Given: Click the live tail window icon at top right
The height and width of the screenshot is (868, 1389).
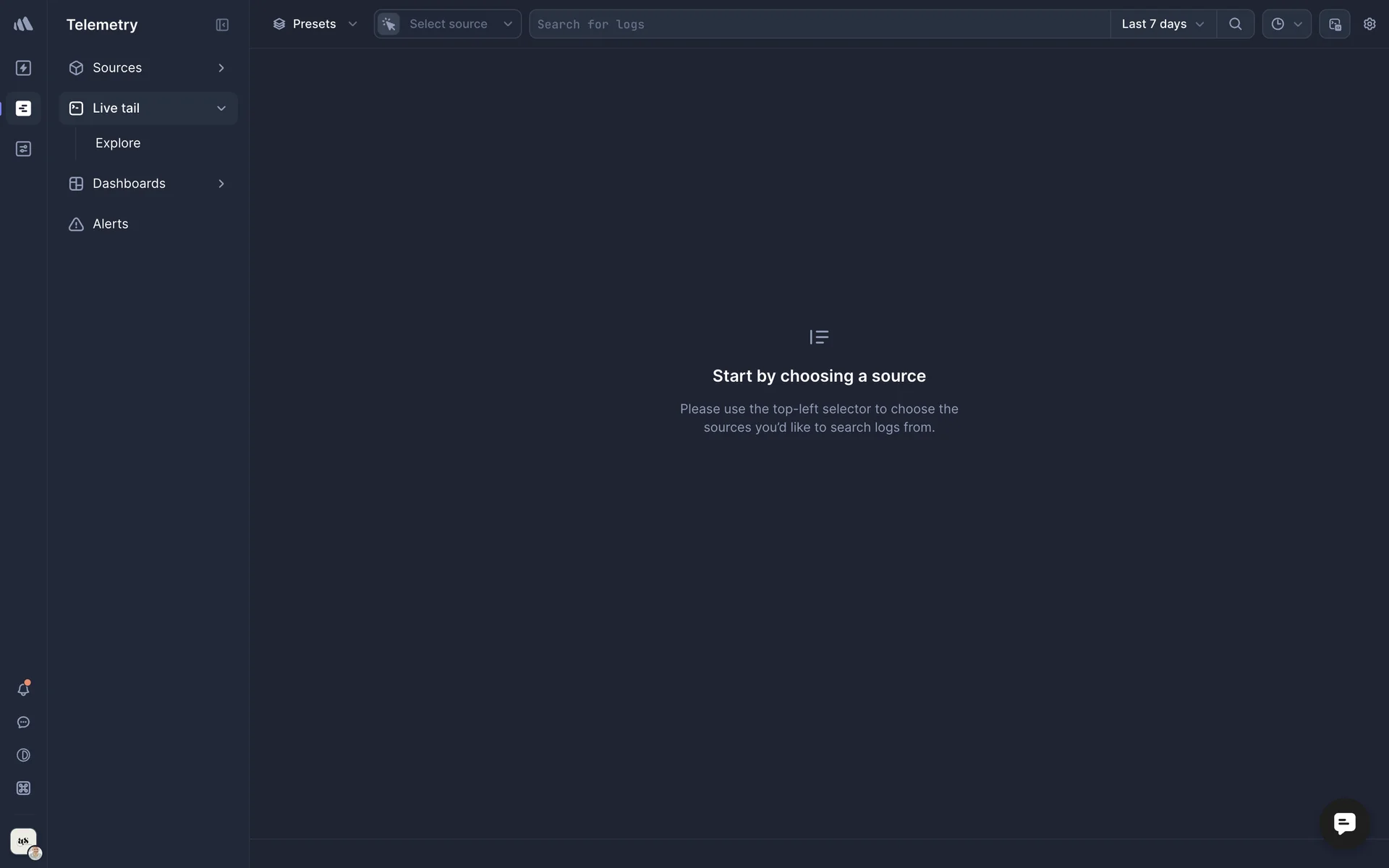Looking at the screenshot, I should click(1335, 24).
